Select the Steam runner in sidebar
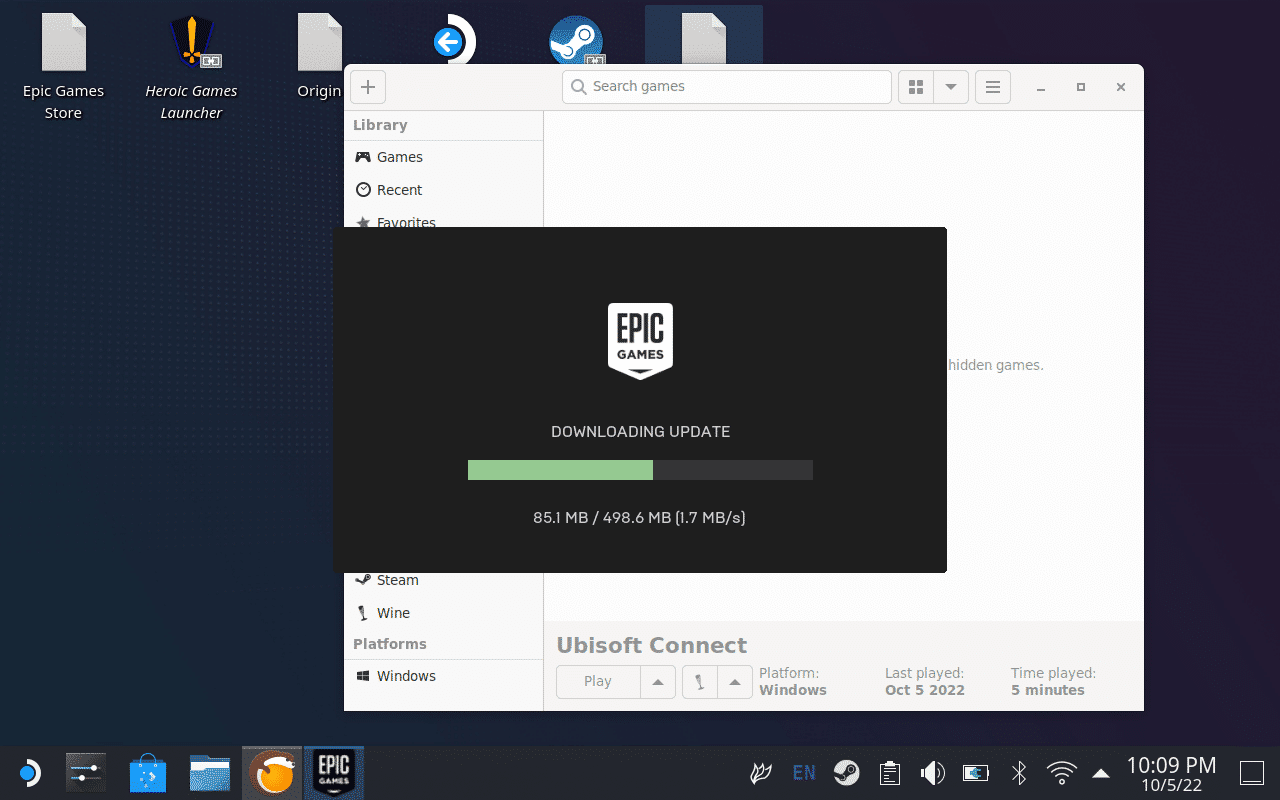1280x800 pixels. (x=443, y=580)
